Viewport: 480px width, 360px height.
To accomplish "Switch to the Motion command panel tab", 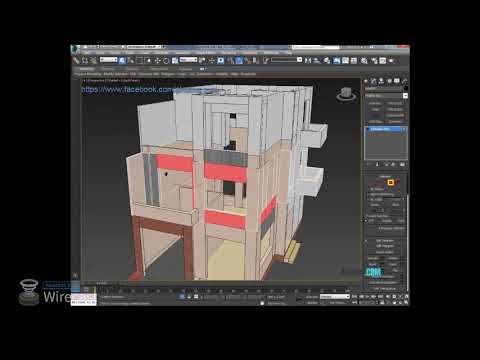I will pyautogui.click(x=390, y=81).
